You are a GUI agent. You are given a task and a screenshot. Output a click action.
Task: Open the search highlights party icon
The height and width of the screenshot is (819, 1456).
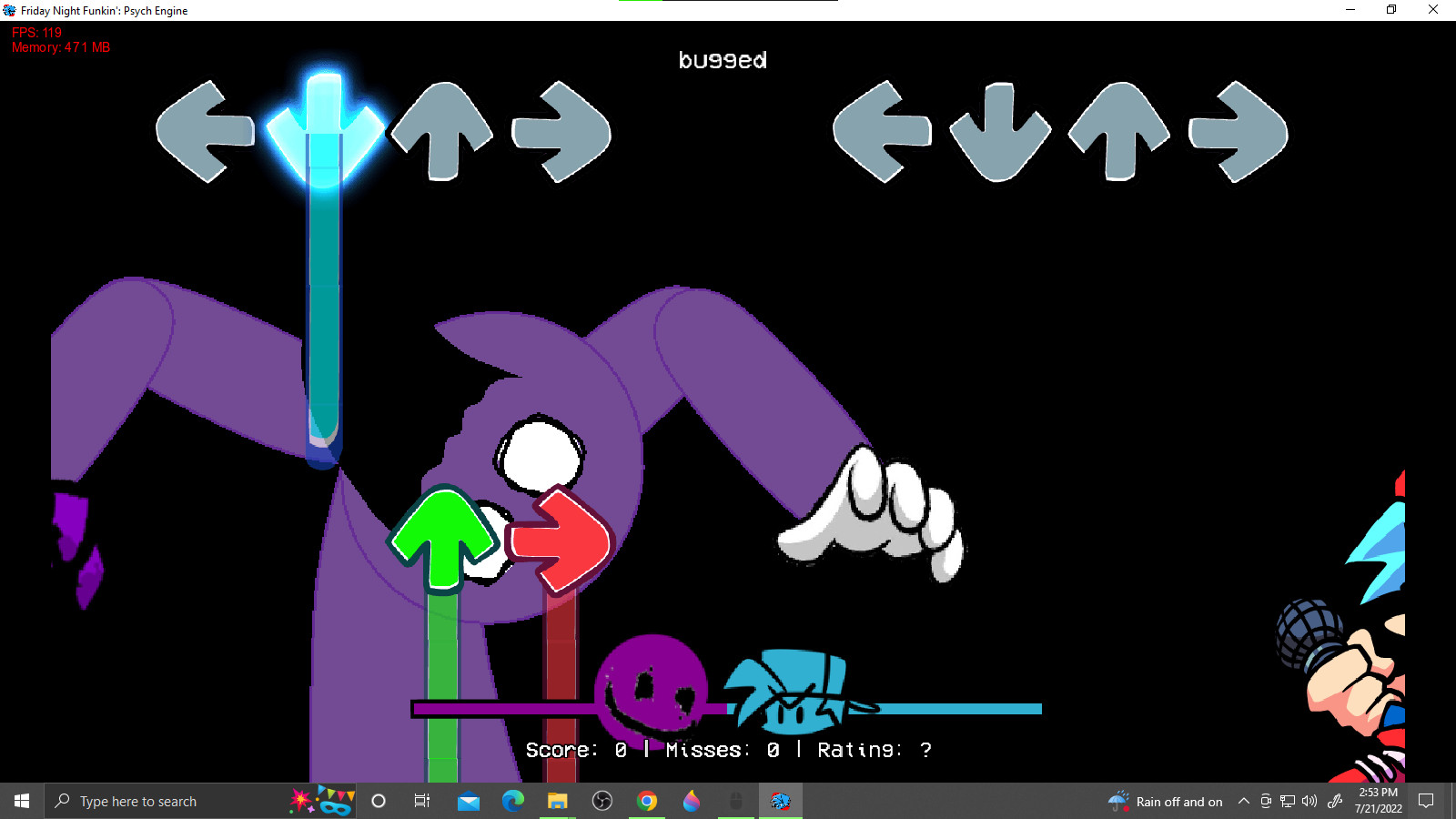pos(322,801)
